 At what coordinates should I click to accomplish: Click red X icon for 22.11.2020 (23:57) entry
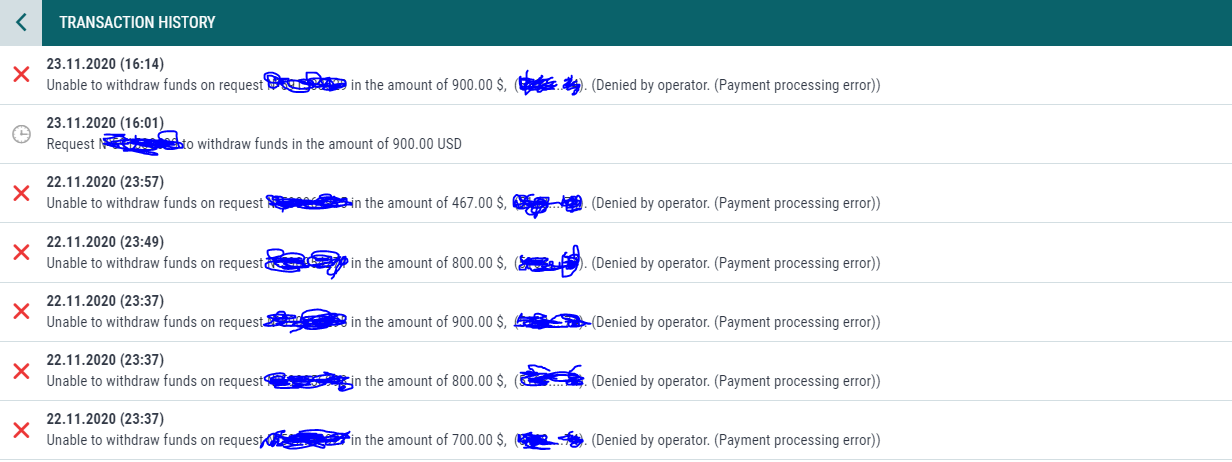point(21,193)
